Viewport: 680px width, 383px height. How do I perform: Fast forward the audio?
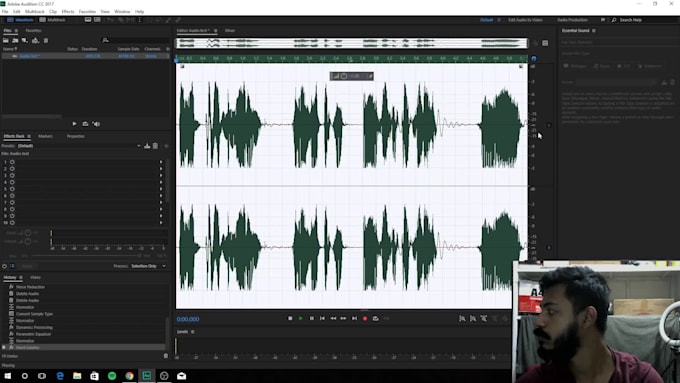343,318
